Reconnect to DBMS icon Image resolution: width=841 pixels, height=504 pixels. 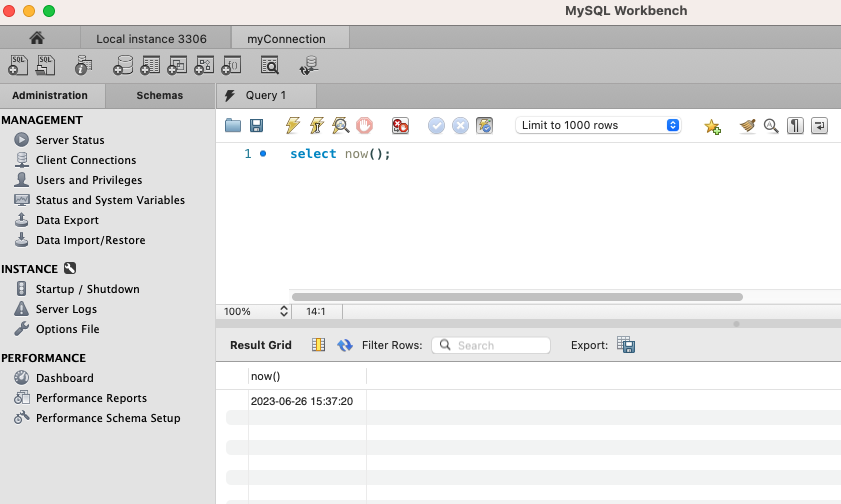click(x=309, y=65)
